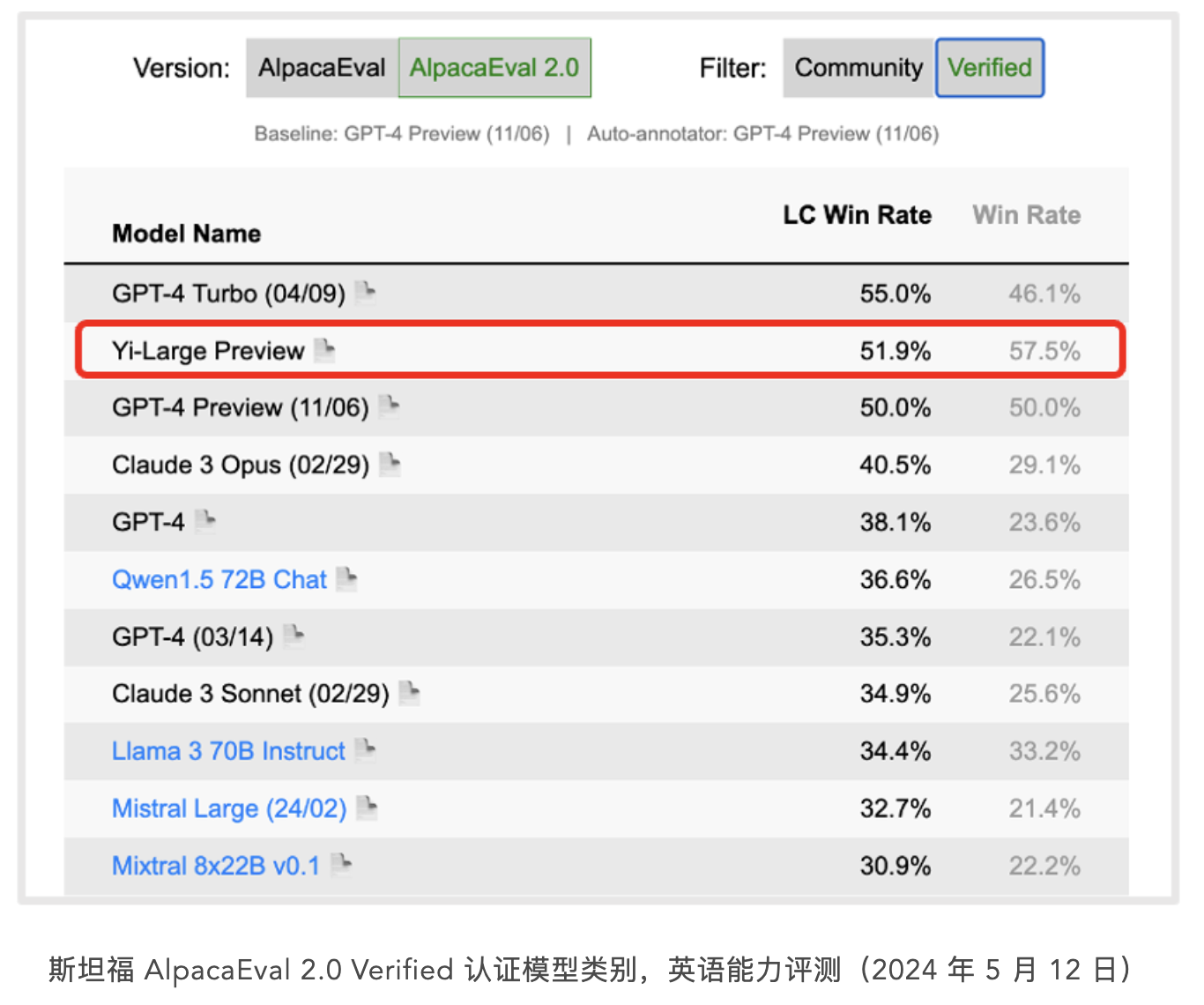This screenshot has width=1204, height=1005.
Task: Open document icon next to plain GPT-4
Action: click(x=205, y=521)
